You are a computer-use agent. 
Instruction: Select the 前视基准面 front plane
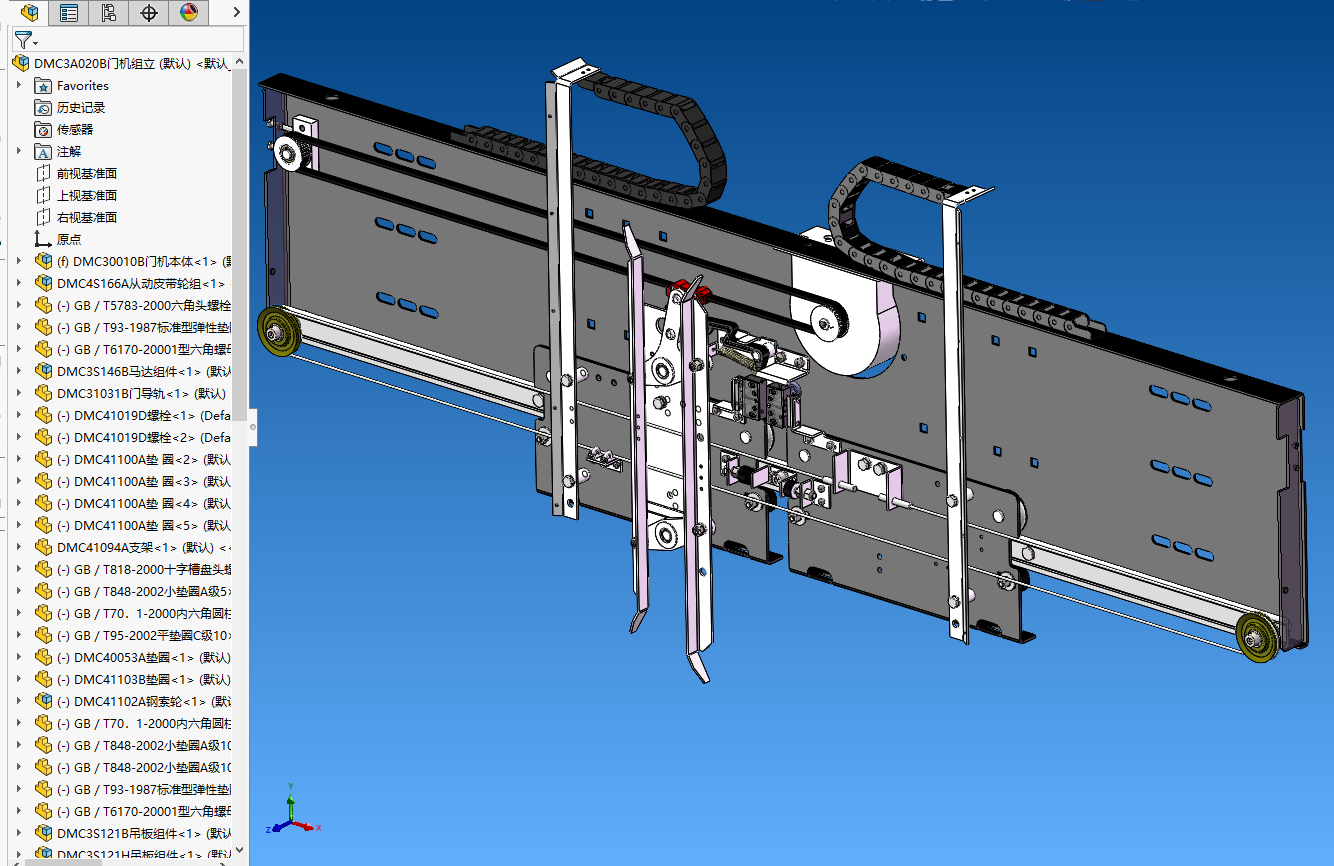point(86,174)
